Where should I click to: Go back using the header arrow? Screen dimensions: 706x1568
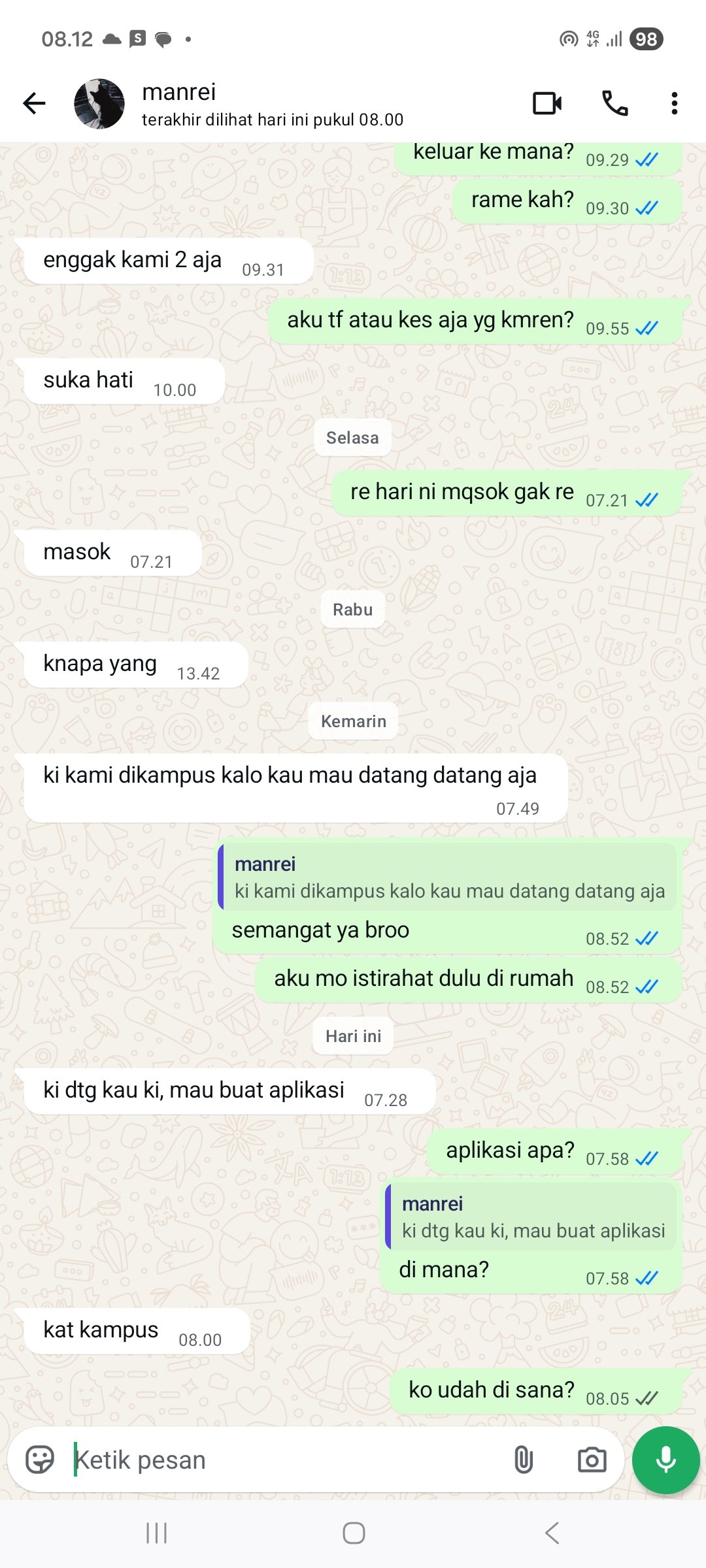34,103
